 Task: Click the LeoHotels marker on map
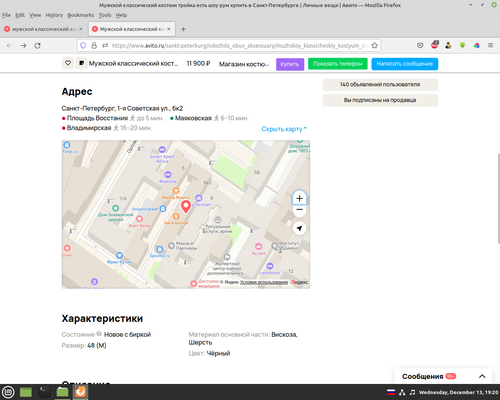pyautogui.click(x=270, y=266)
